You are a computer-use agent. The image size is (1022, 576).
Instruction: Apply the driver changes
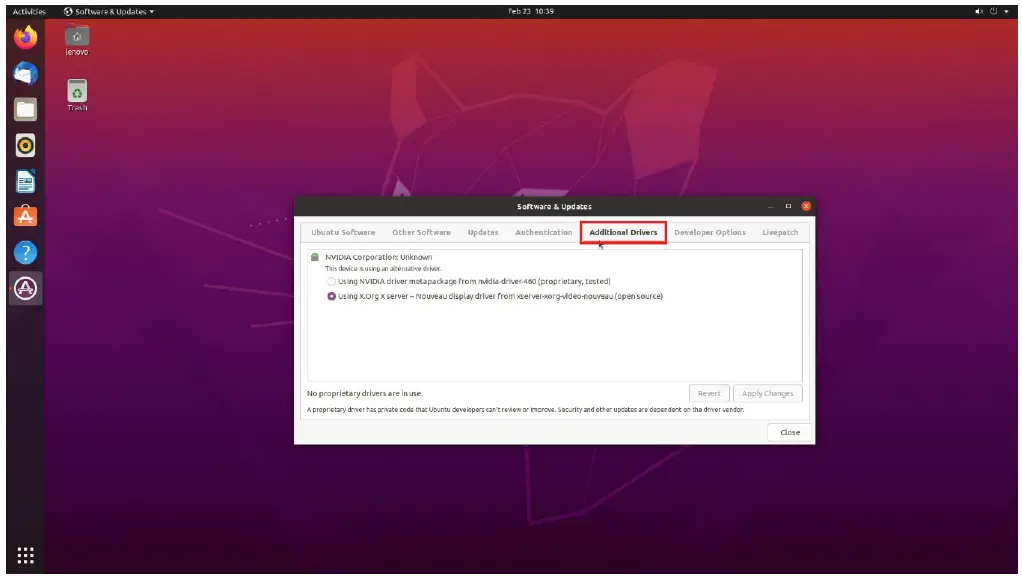(x=767, y=393)
